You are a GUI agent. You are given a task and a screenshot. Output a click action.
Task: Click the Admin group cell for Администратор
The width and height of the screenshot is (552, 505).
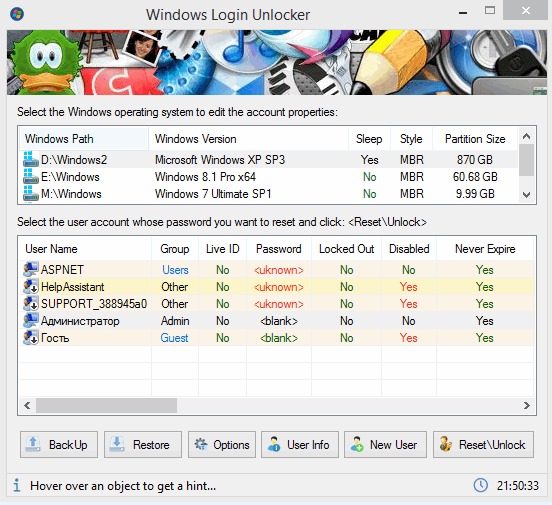tap(175, 320)
